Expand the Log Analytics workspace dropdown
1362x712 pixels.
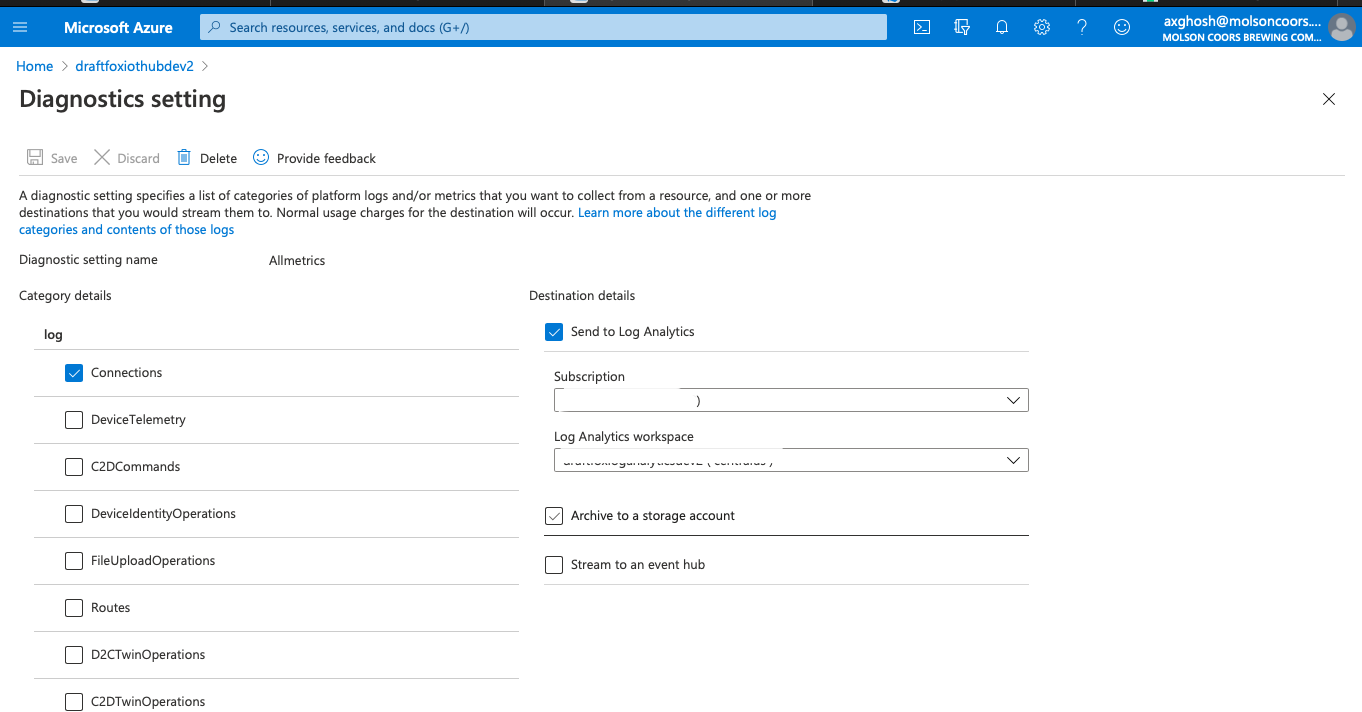pyautogui.click(x=791, y=460)
